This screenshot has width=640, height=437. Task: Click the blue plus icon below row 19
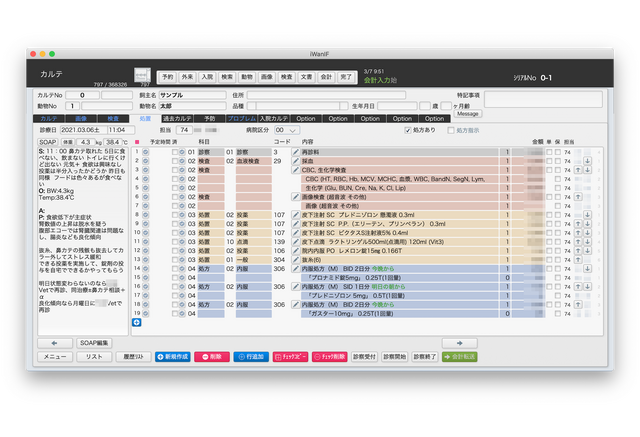tap(136, 323)
